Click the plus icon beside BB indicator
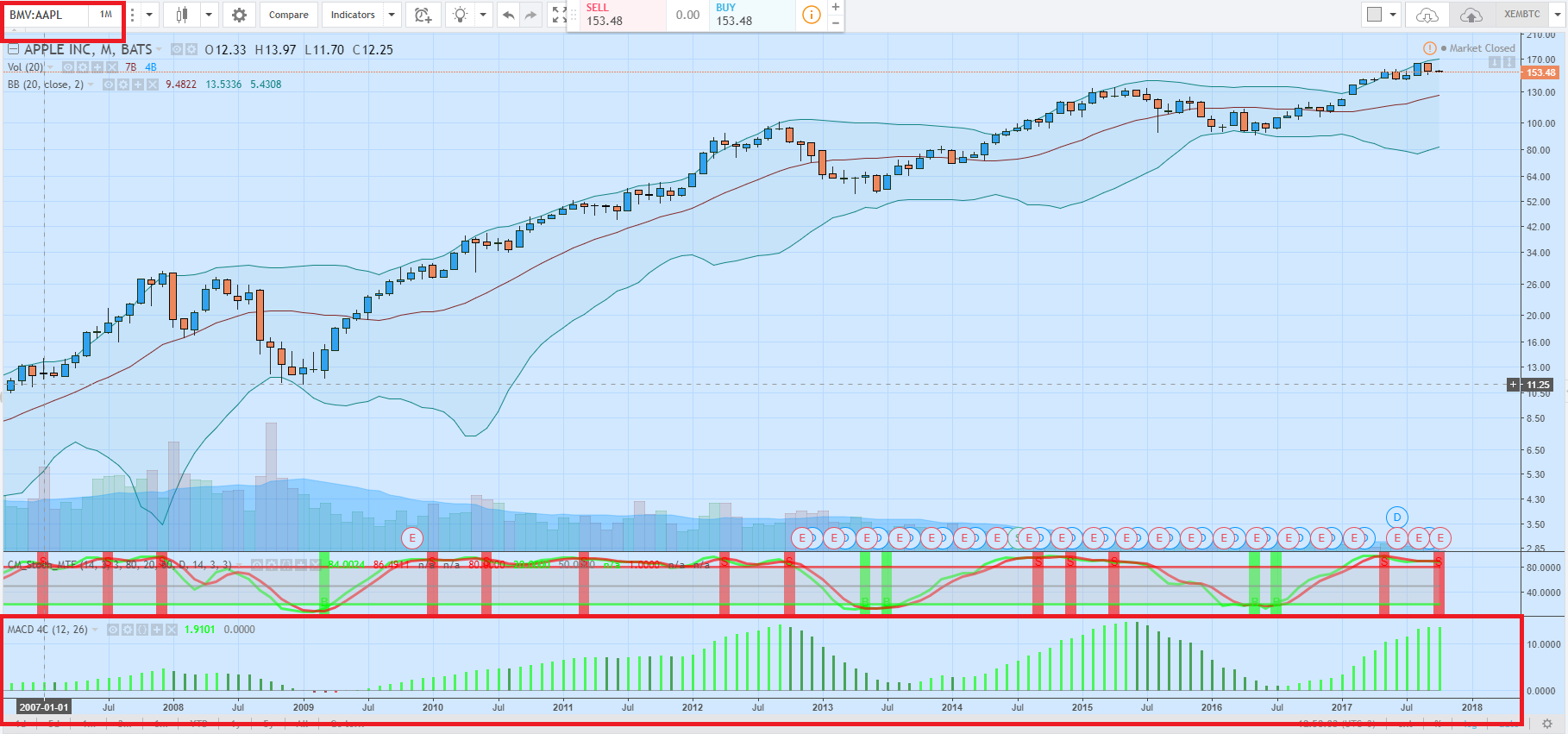 click(138, 85)
